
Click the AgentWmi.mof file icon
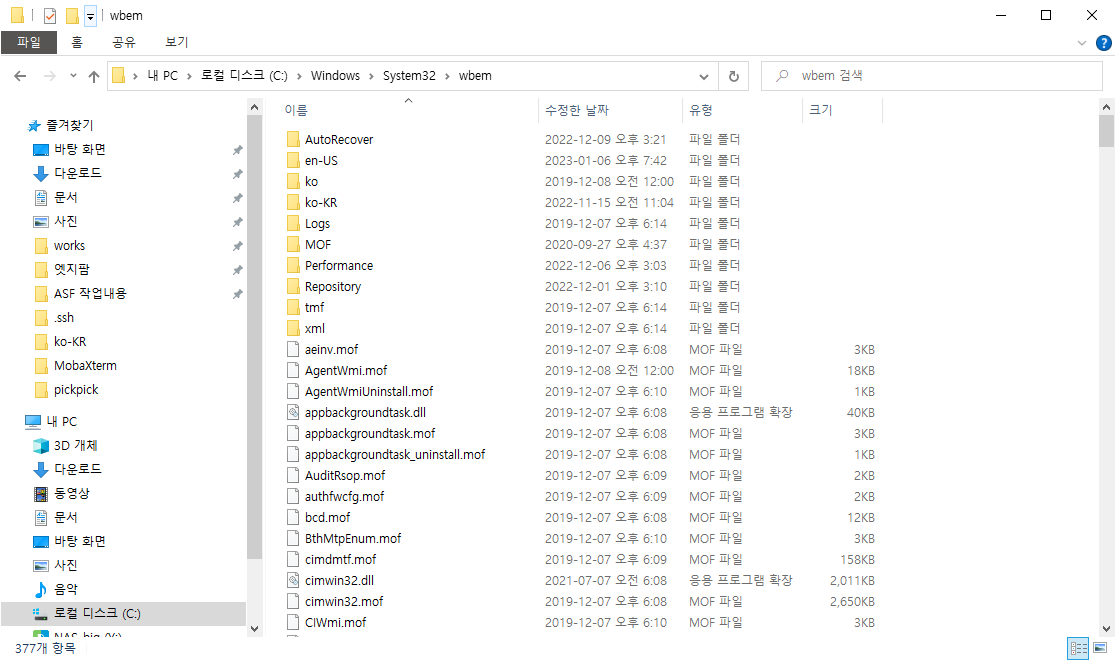293,370
